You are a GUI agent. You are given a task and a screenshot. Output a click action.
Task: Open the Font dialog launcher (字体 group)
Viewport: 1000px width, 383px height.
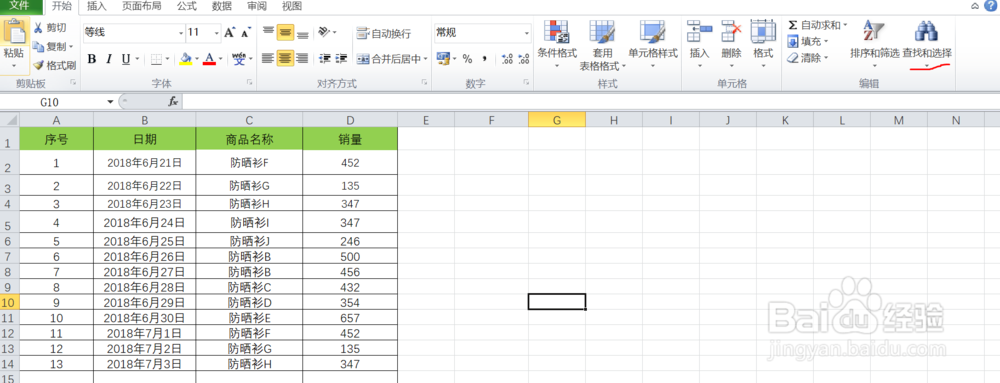[x=249, y=83]
